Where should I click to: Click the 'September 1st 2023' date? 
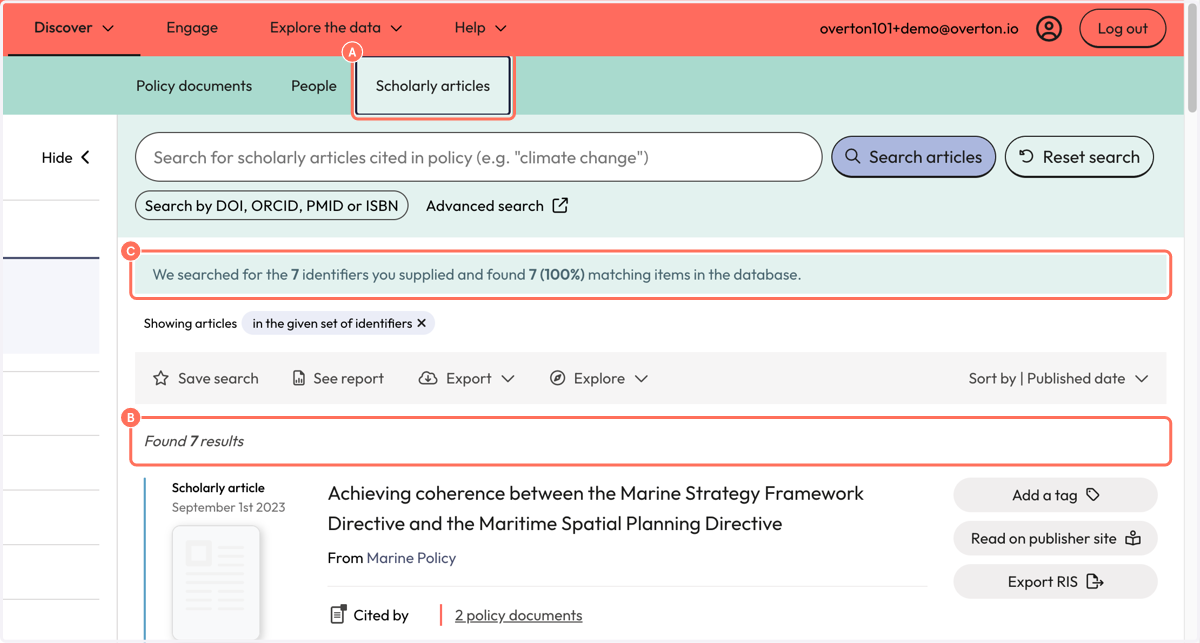point(228,507)
